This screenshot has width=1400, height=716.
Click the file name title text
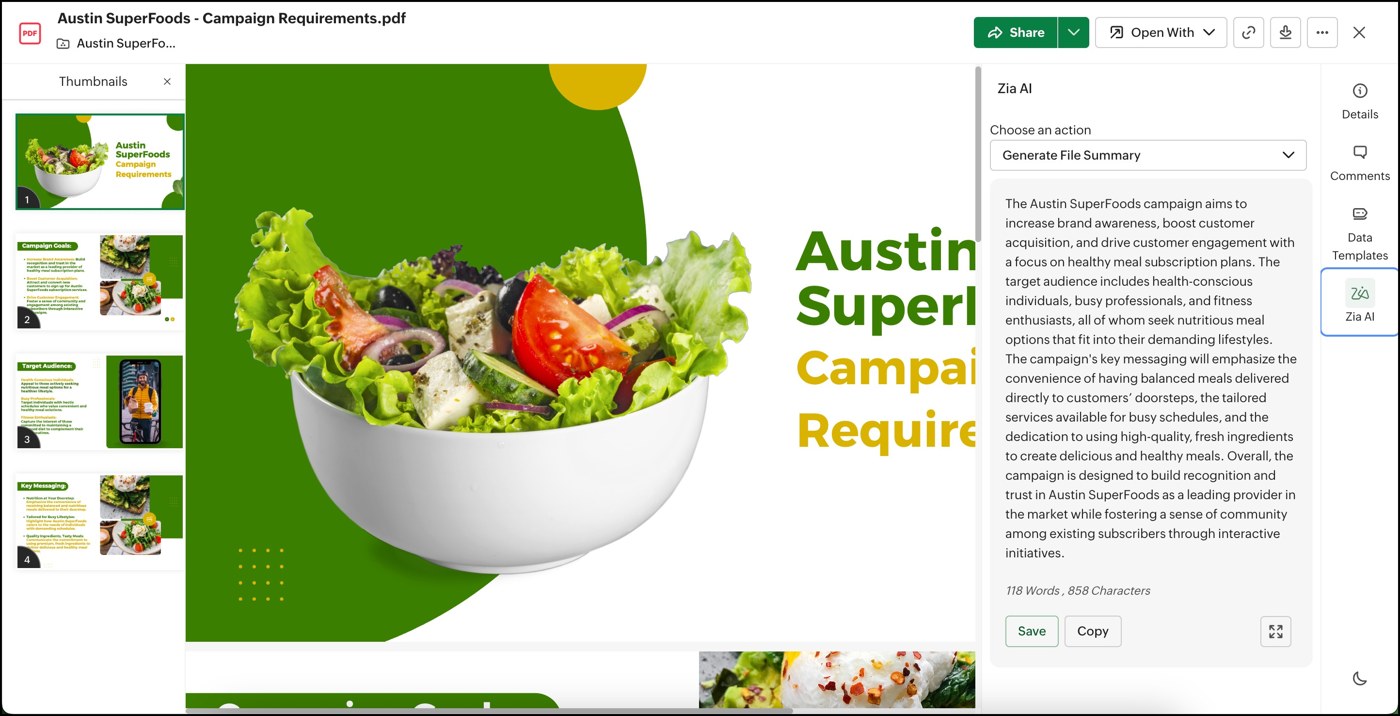(x=232, y=18)
